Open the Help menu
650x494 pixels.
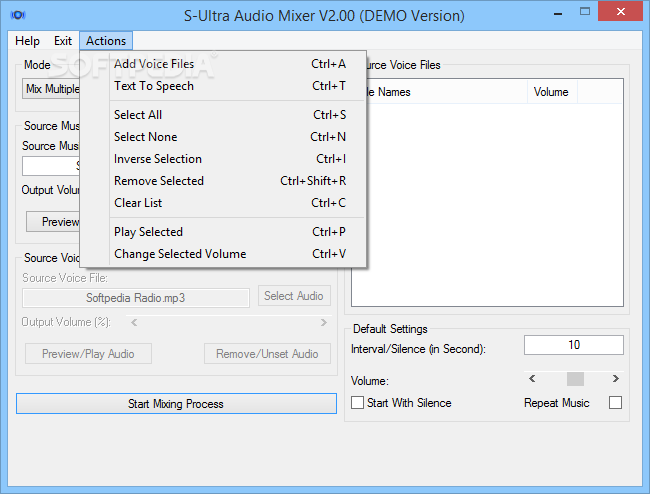click(x=28, y=41)
